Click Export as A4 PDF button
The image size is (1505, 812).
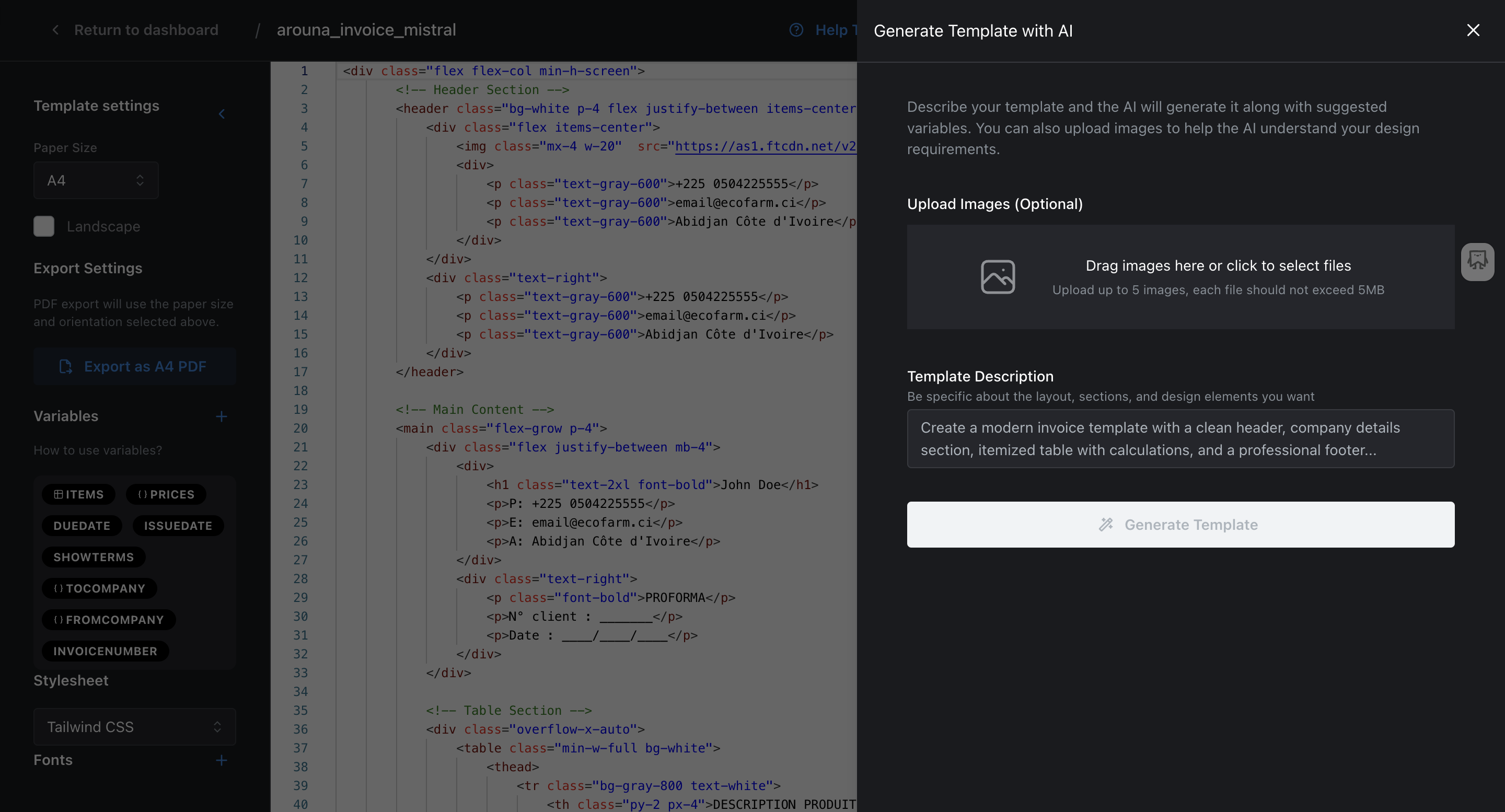point(134,366)
